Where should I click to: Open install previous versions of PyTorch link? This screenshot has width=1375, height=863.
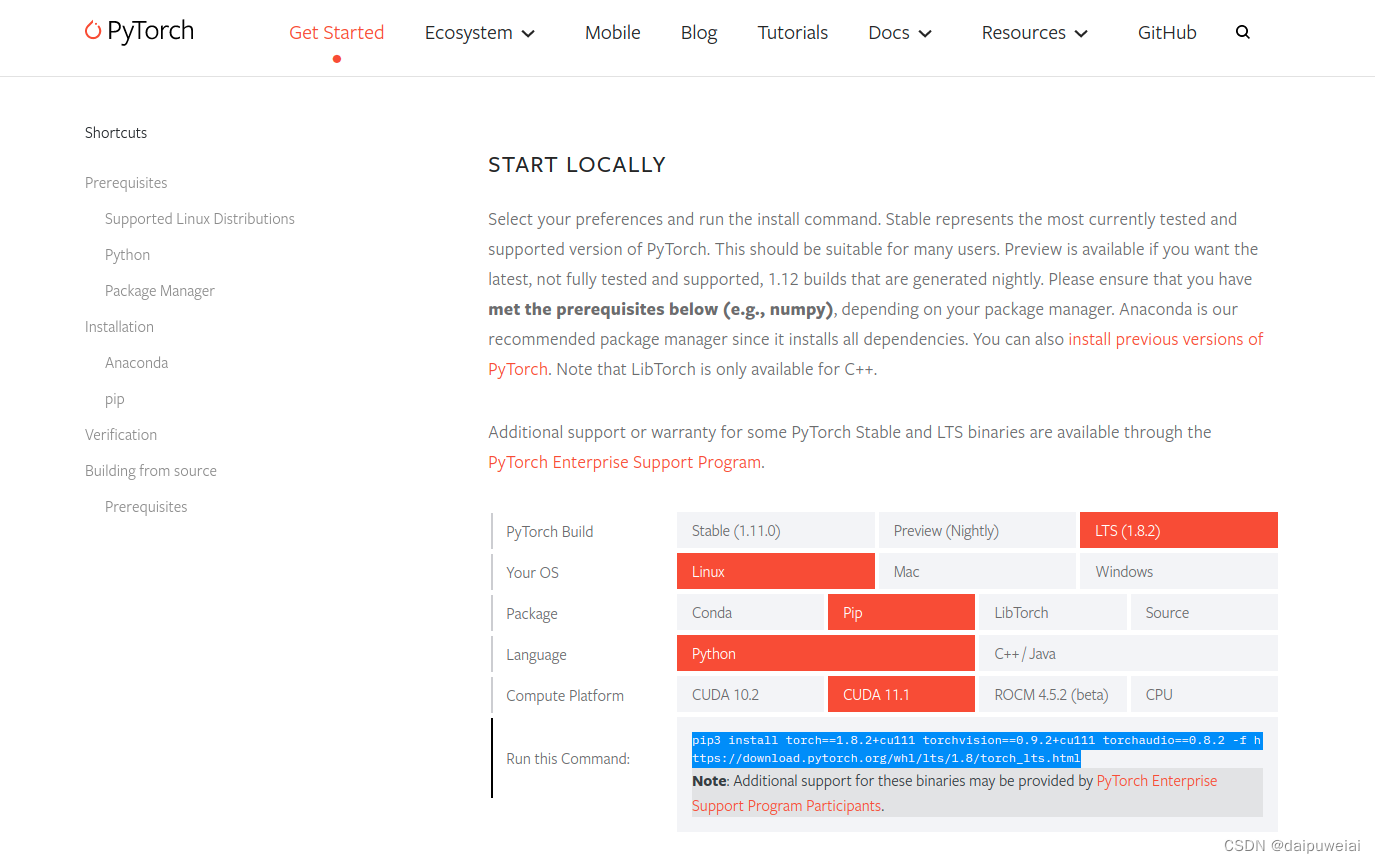pyautogui.click(x=1166, y=339)
